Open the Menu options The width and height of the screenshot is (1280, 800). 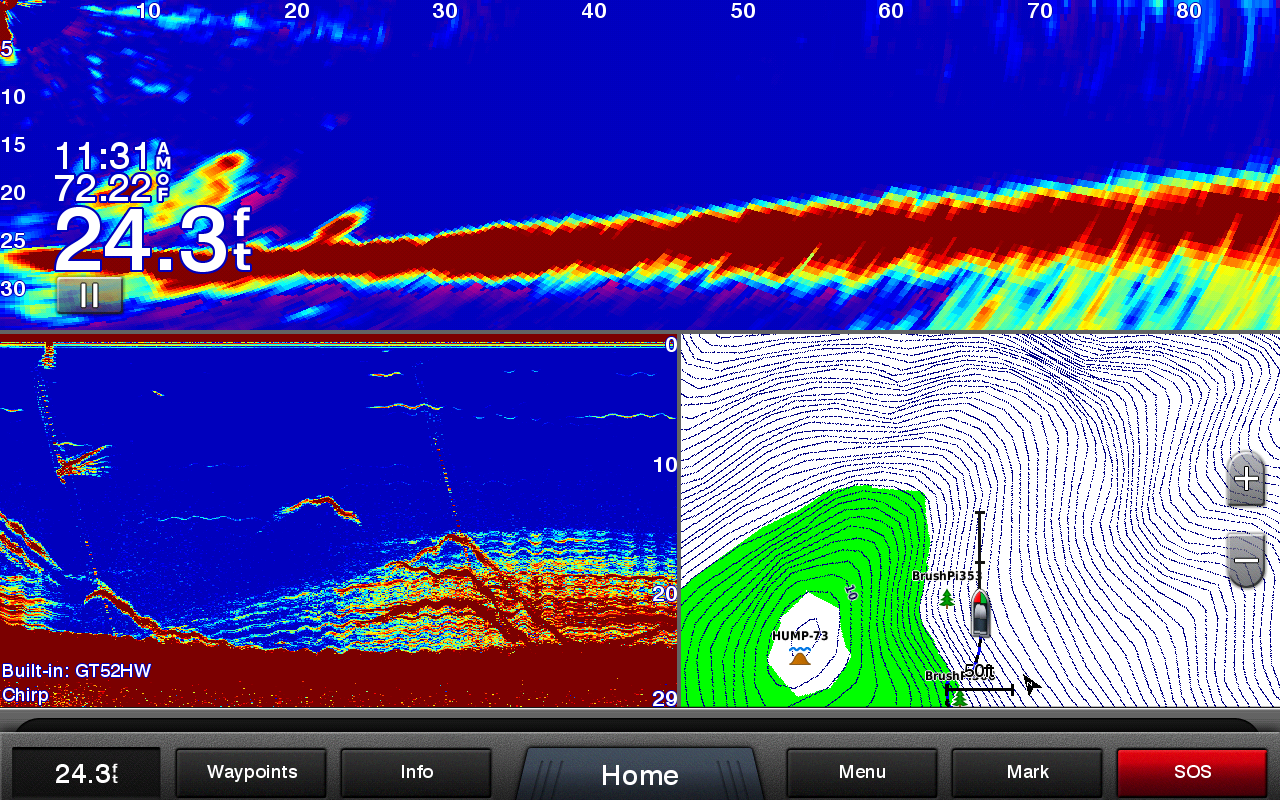point(862,773)
